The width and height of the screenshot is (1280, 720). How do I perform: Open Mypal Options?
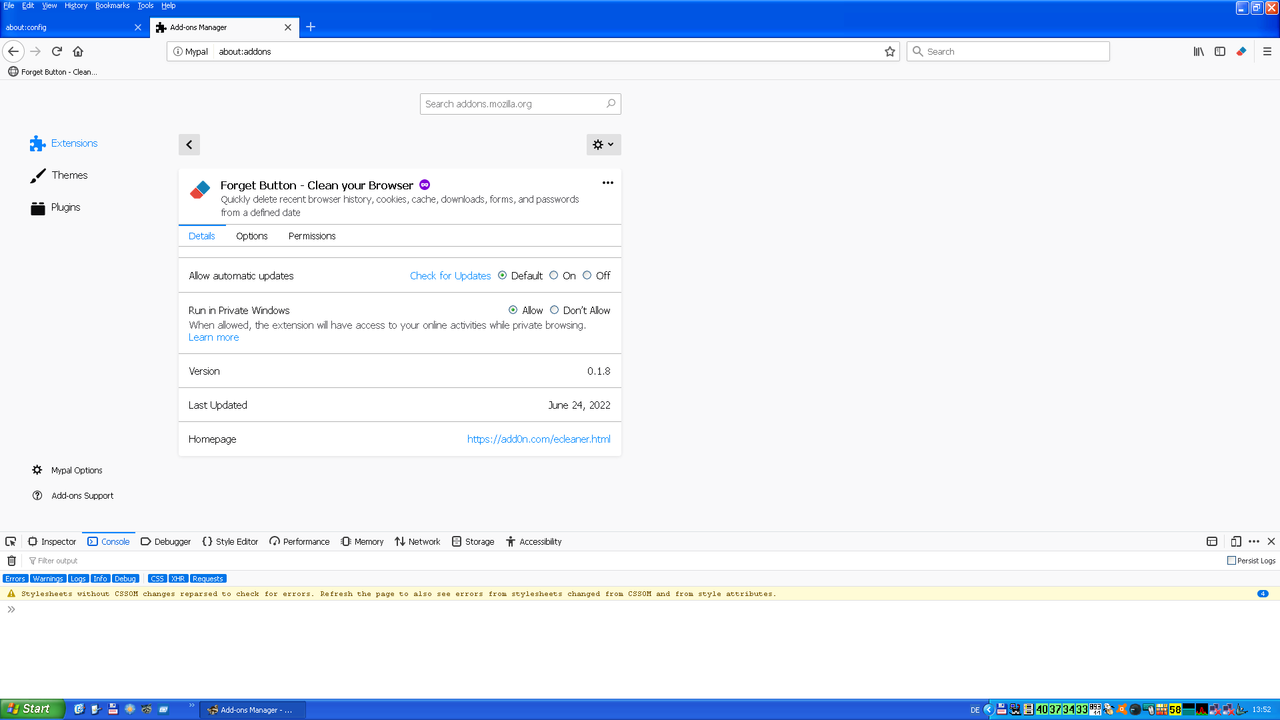click(x=67, y=470)
